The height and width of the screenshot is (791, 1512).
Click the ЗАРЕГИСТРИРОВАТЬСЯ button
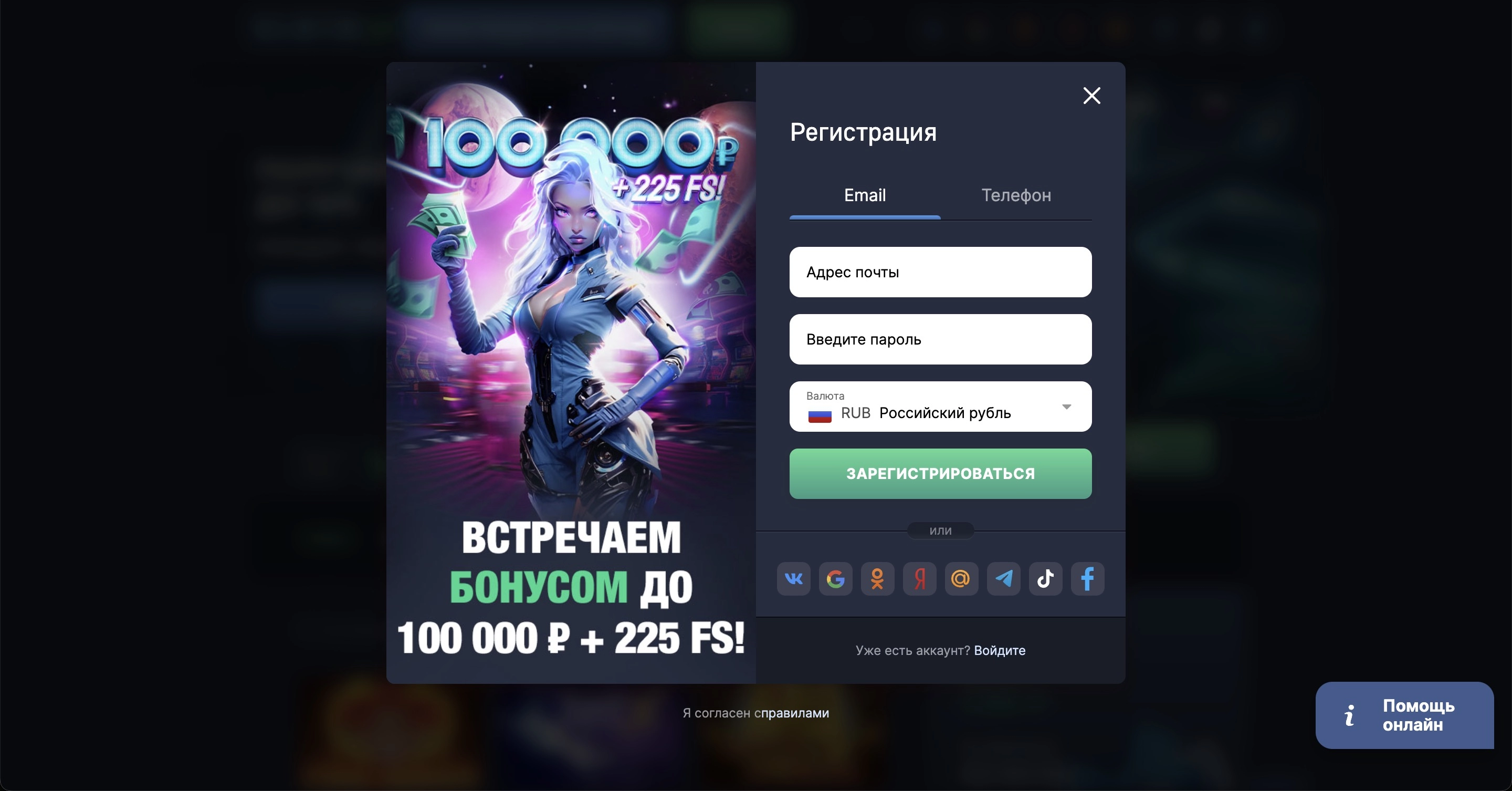(x=940, y=474)
